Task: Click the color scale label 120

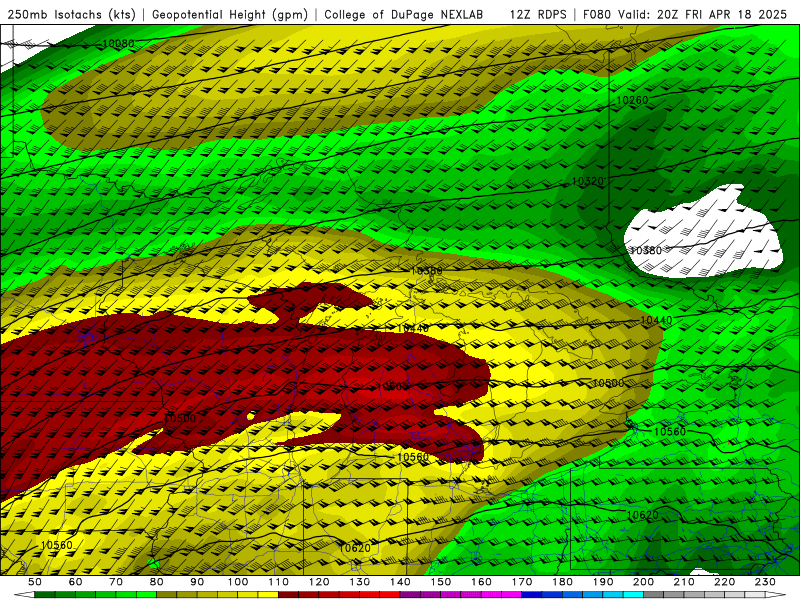Action: click(x=319, y=582)
